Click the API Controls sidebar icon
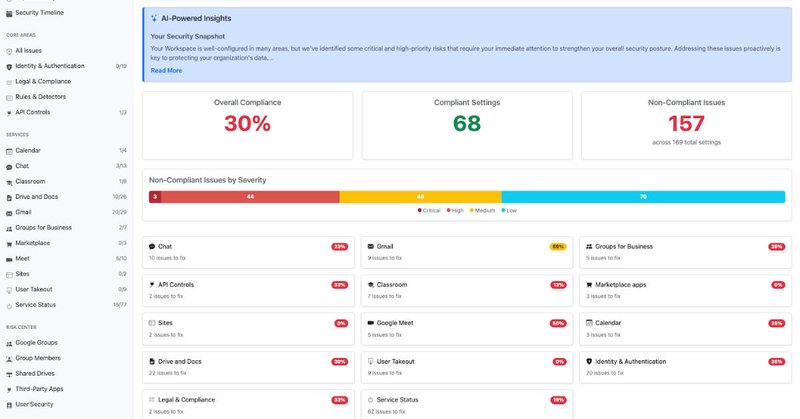 (x=9, y=113)
